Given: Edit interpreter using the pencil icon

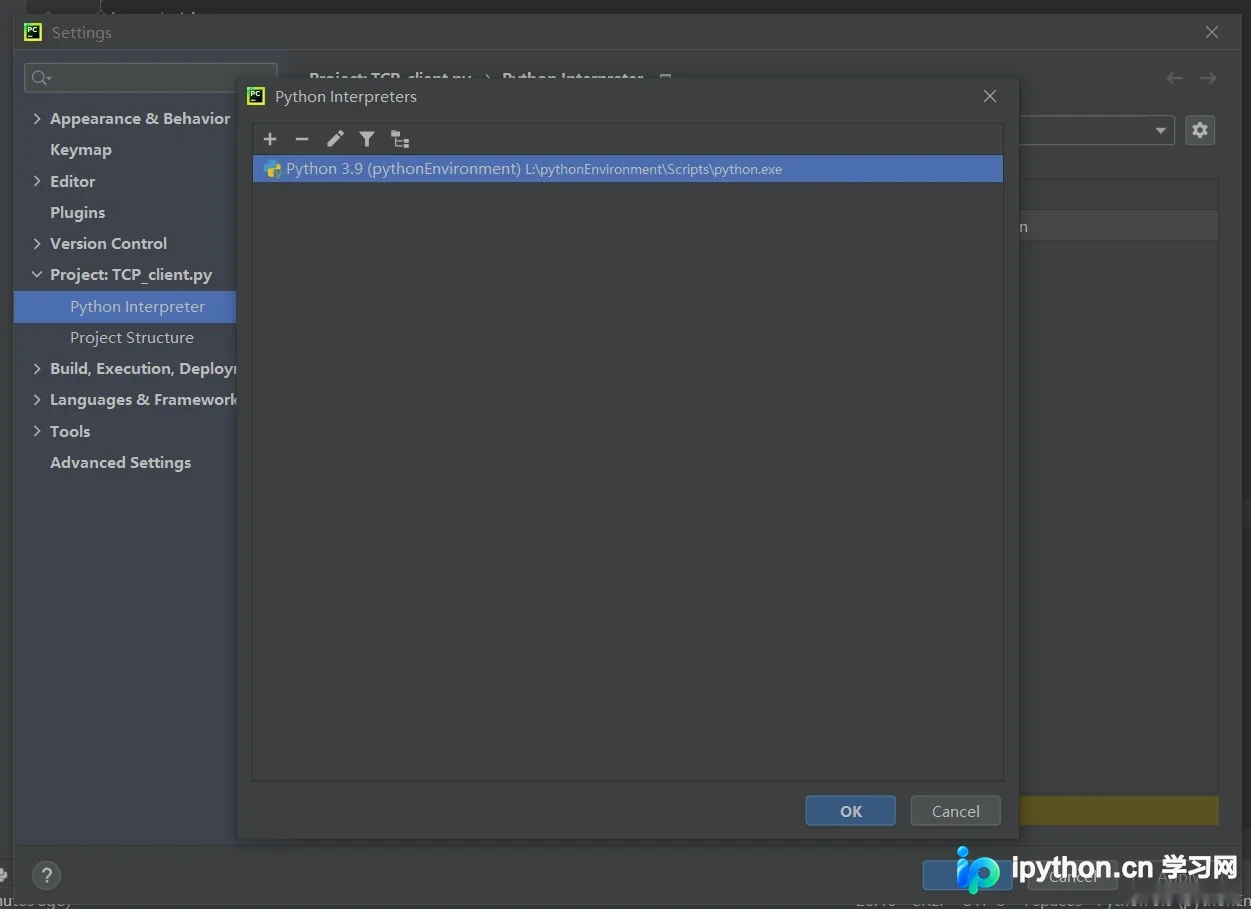Looking at the screenshot, I should 335,139.
